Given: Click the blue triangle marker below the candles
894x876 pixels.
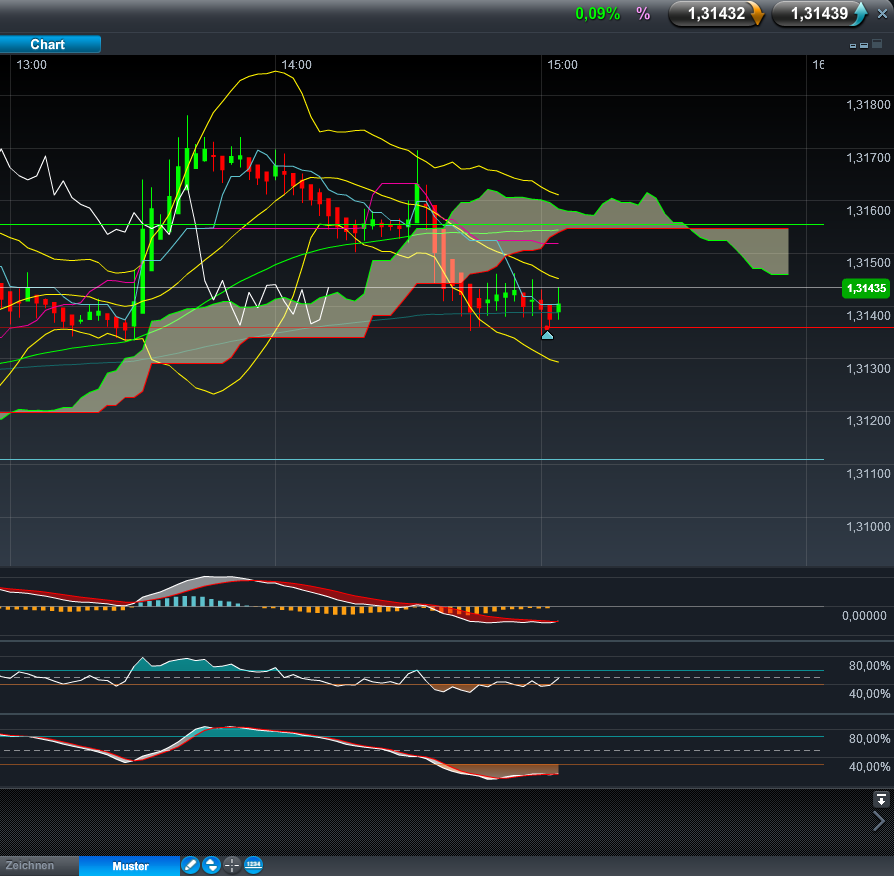Looking at the screenshot, I should (547, 335).
